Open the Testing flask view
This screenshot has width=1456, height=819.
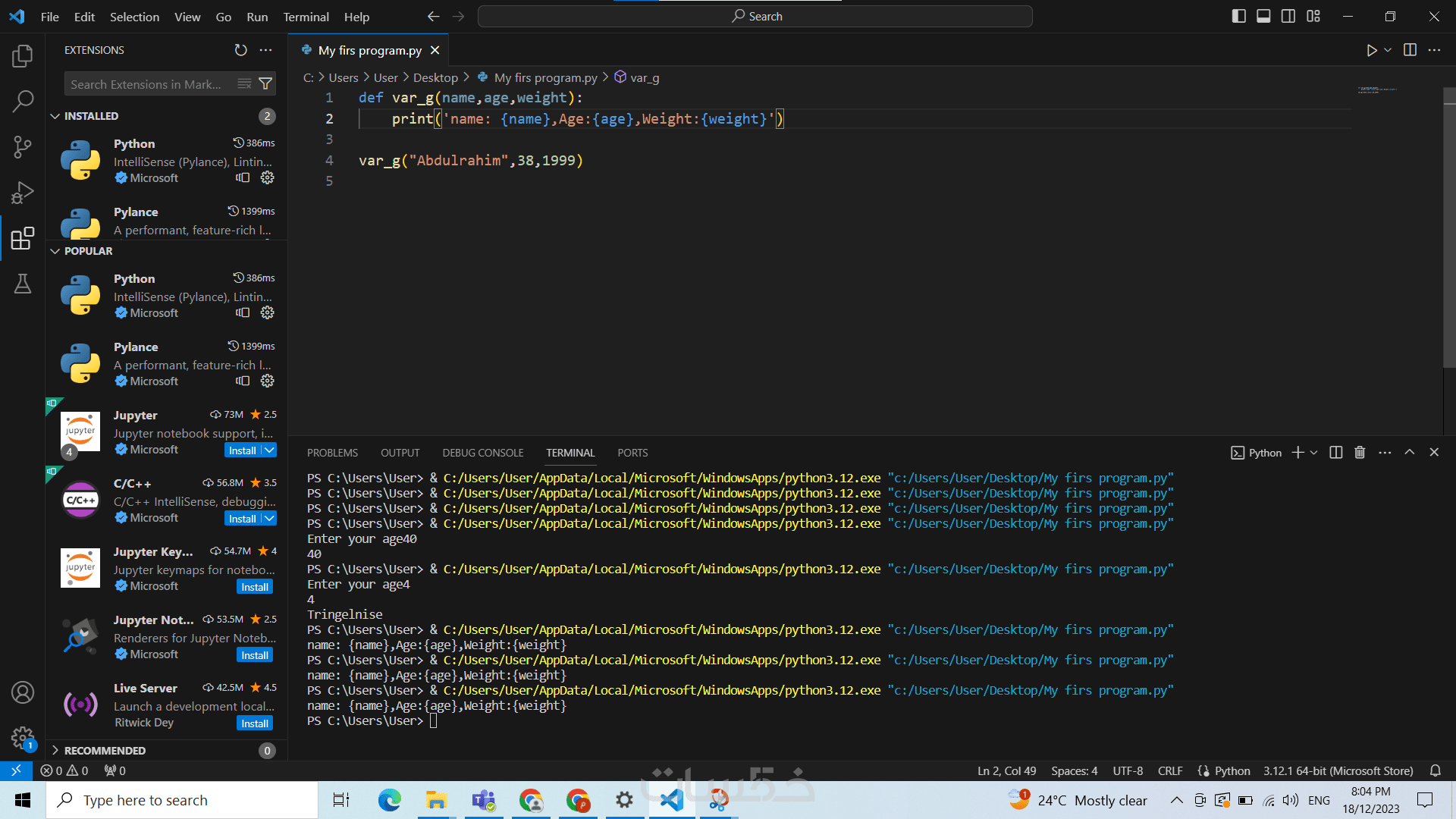point(23,284)
